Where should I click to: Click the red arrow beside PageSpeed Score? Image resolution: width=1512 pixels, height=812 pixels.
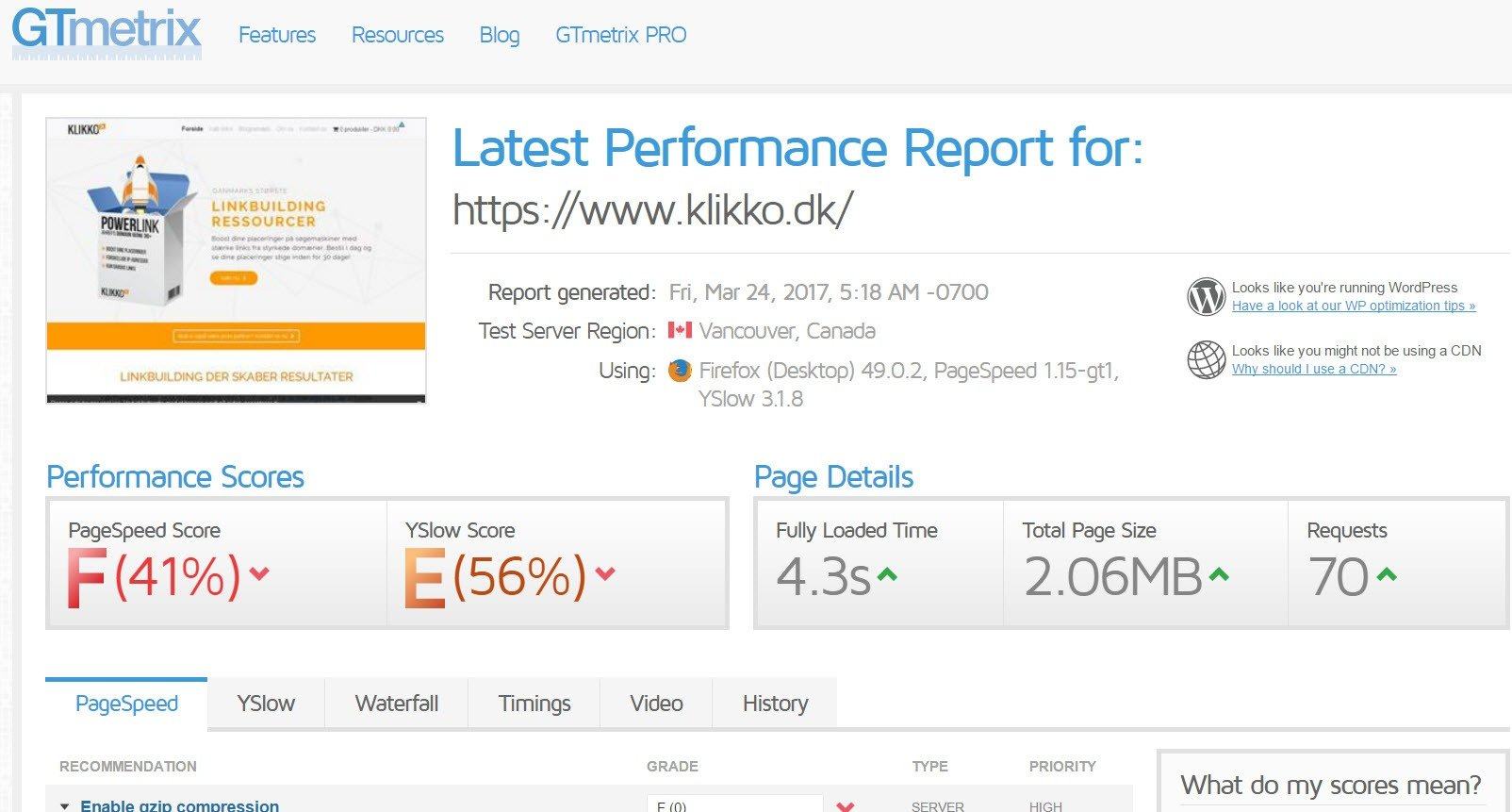point(259,572)
